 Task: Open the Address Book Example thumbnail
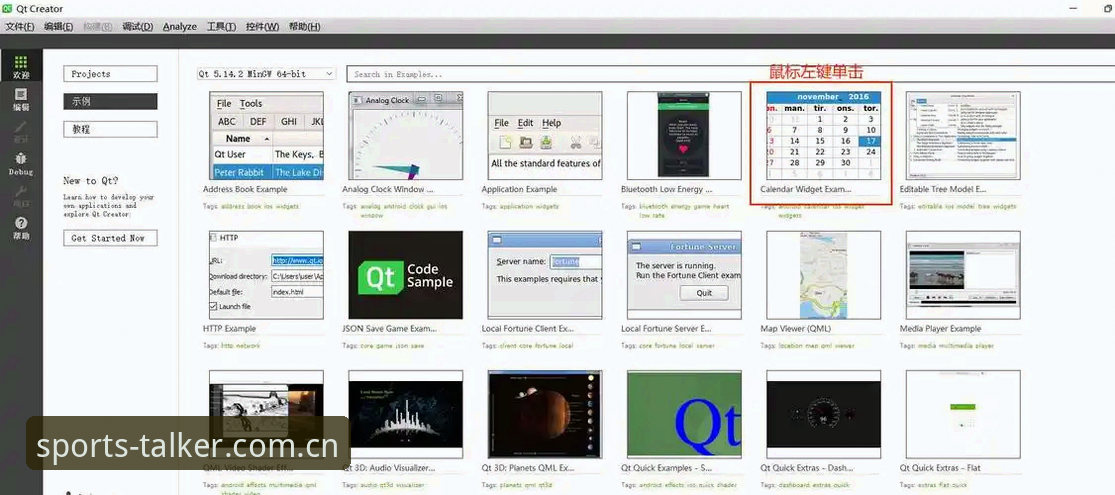[266, 135]
